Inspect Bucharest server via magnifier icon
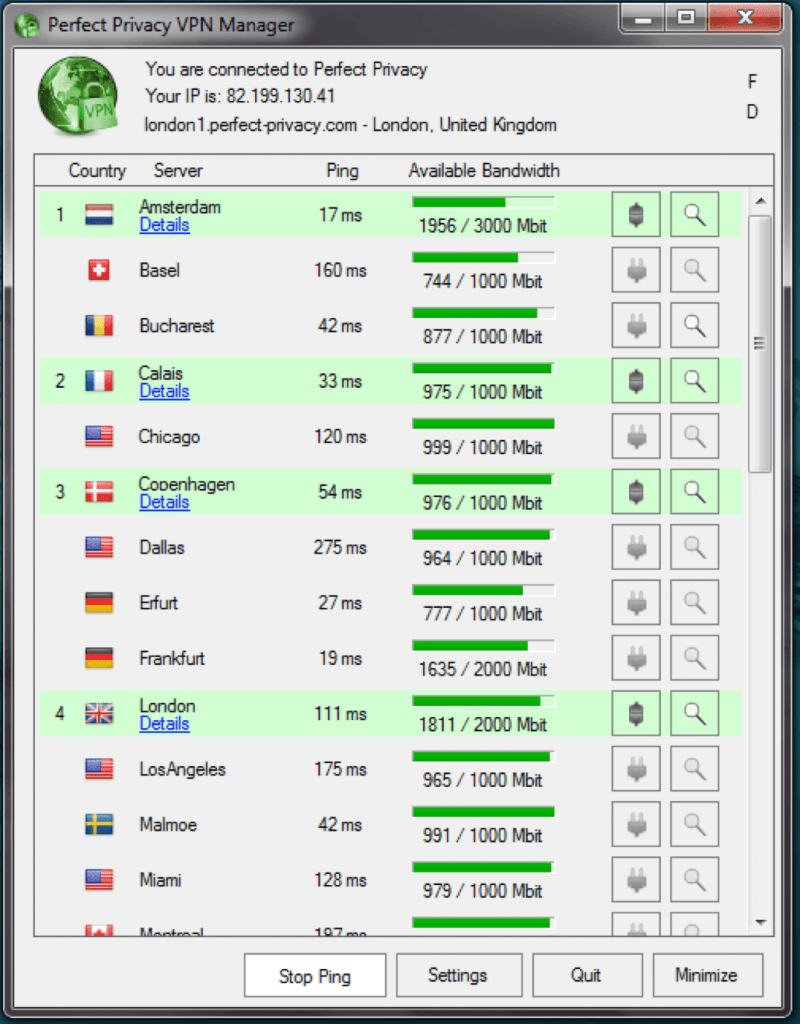800x1024 pixels. click(x=694, y=325)
